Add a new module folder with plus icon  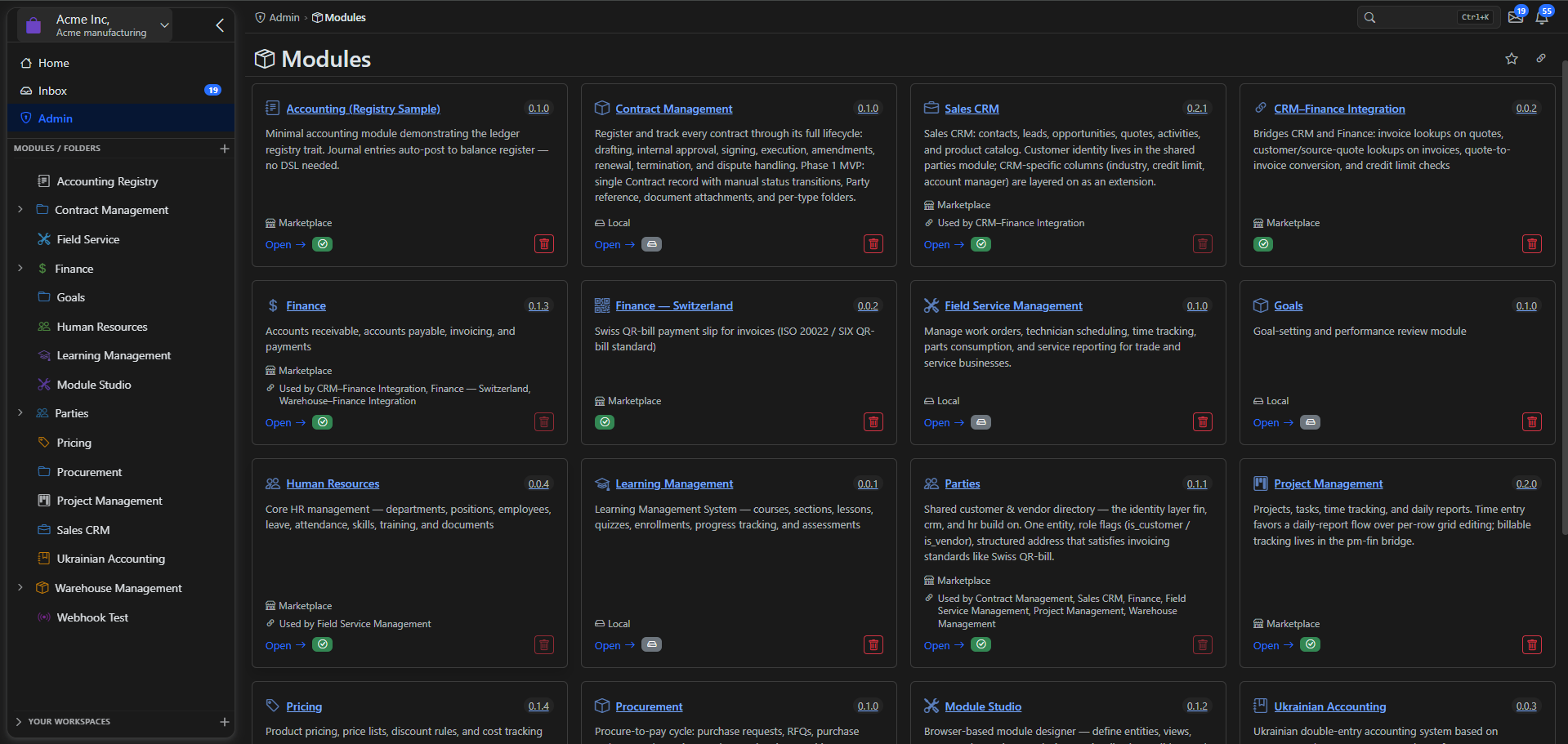(225, 149)
